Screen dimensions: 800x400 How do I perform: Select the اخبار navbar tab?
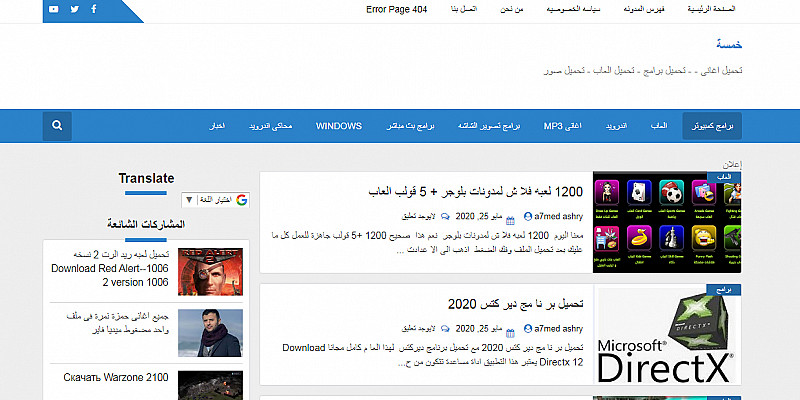(217, 126)
